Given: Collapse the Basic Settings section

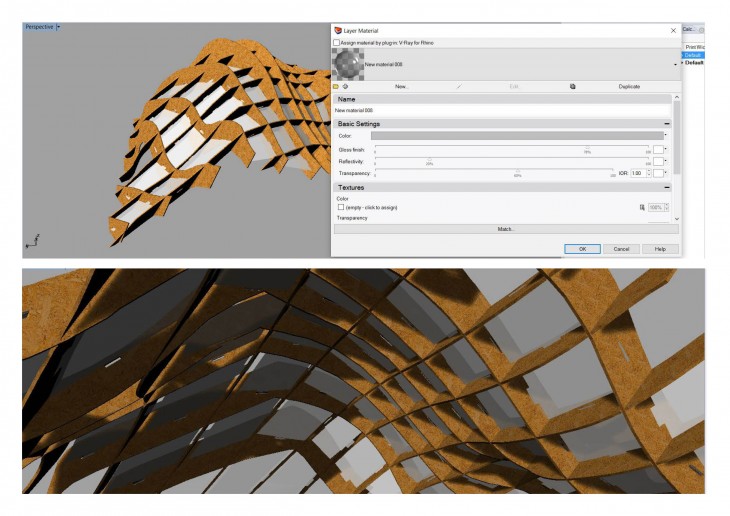Looking at the screenshot, I should [x=667, y=124].
